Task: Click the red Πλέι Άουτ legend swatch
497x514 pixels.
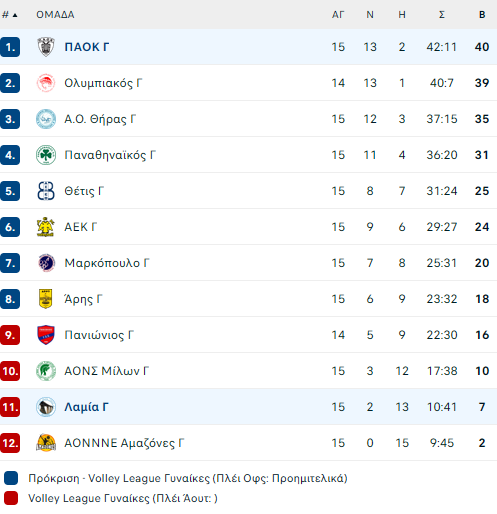Action: click(11, 498)
